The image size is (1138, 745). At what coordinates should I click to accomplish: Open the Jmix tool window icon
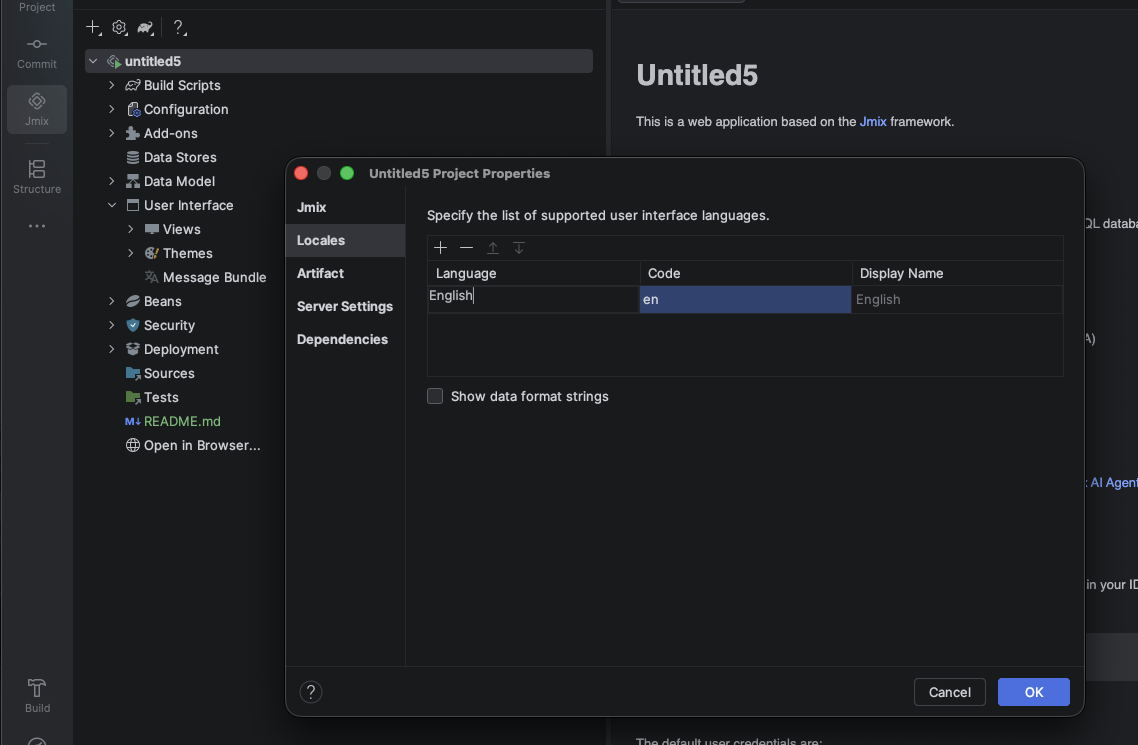pyautogui.click(x=37, y=109)
